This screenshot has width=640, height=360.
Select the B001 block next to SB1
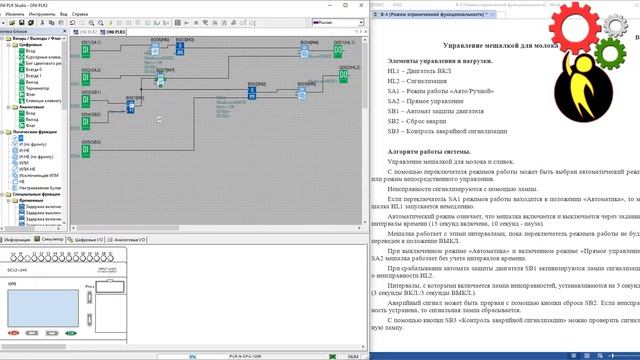(131, 107)
